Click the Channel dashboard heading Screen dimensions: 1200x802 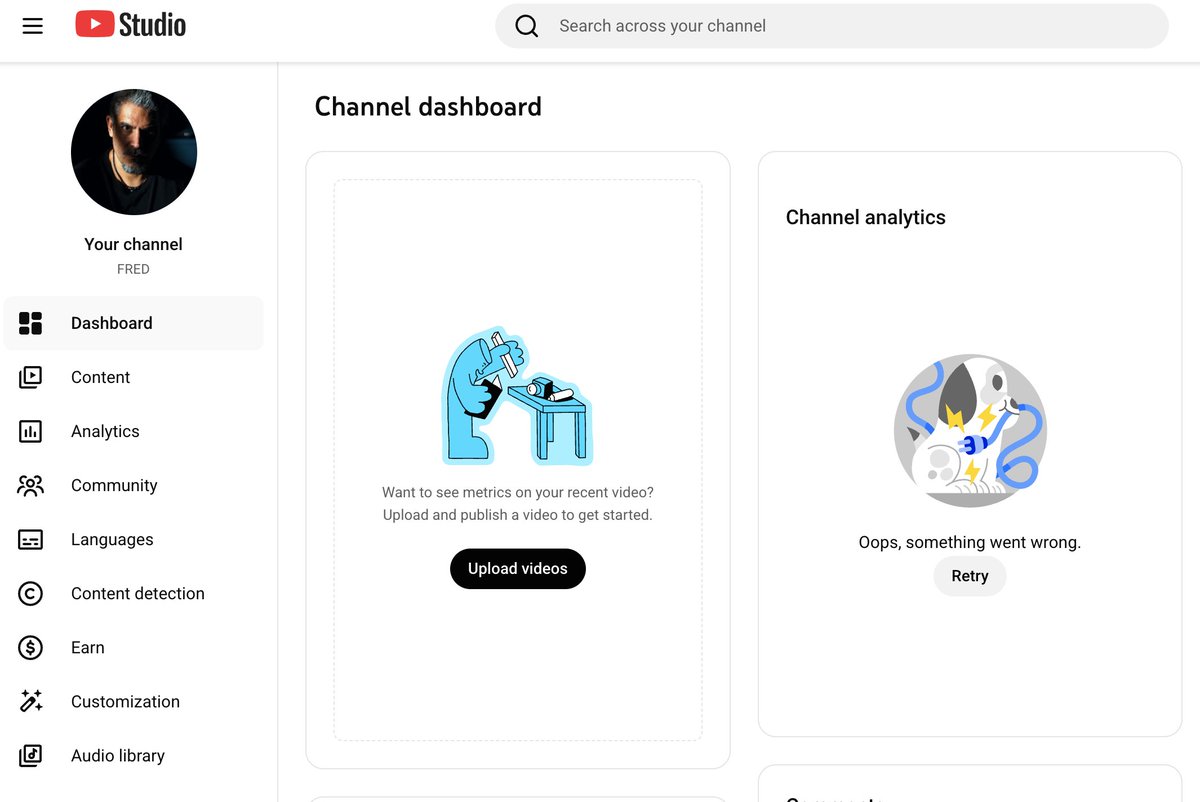[428, 107]
